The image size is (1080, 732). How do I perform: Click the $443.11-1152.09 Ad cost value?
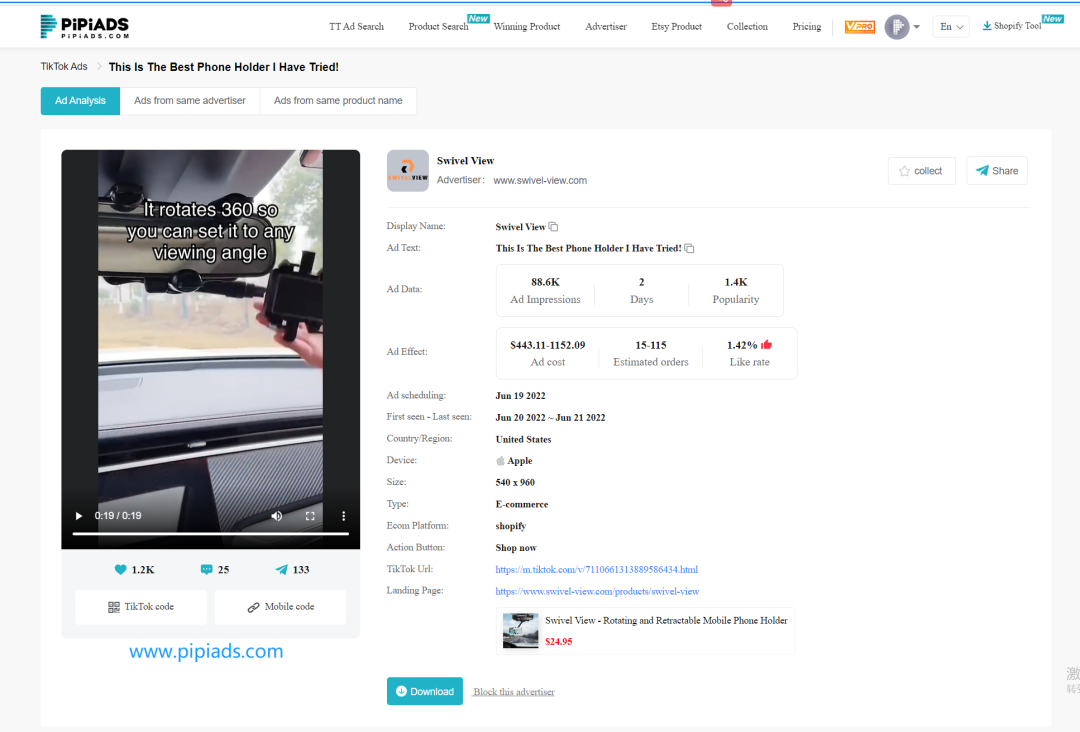click(548, 345)
